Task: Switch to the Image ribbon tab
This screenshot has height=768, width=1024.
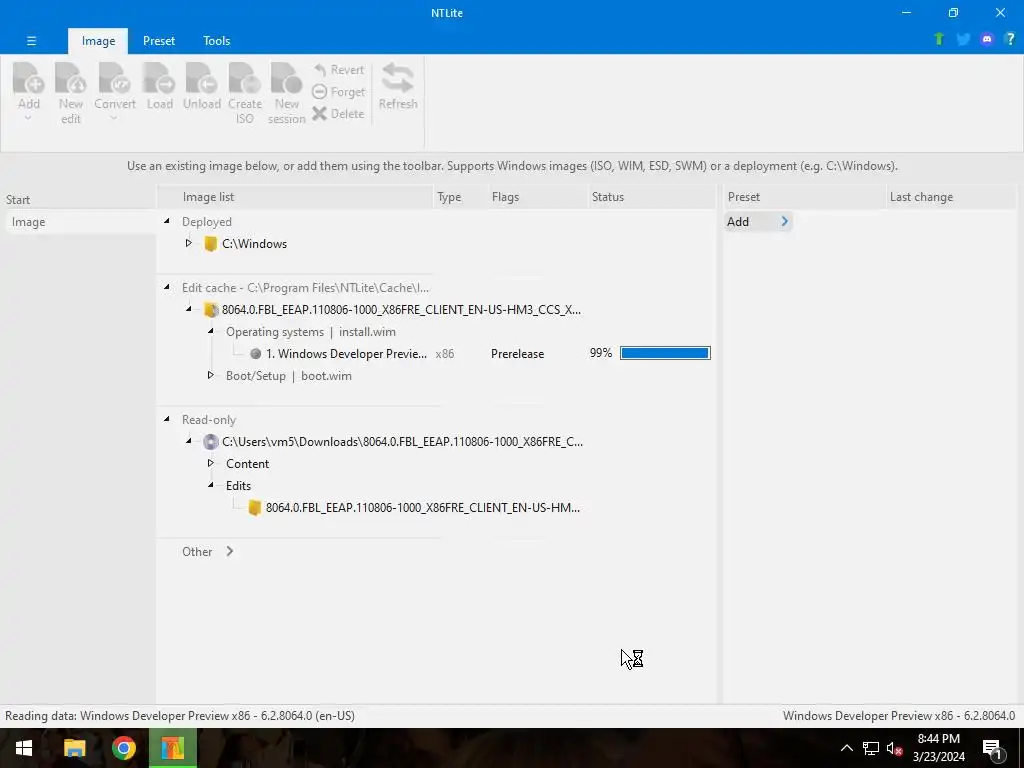Action: click(x=98, y=40)
